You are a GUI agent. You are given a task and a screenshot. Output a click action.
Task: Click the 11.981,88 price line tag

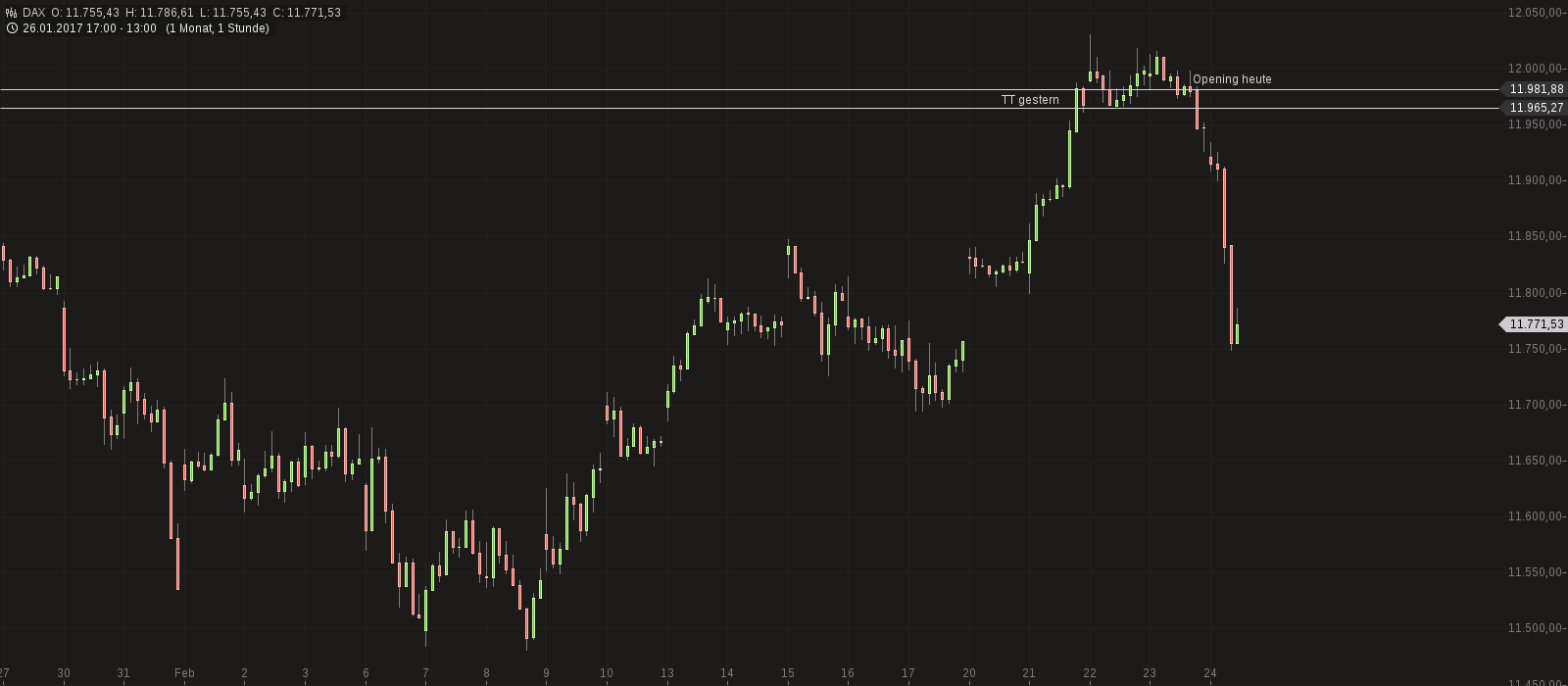[1536, 89]
